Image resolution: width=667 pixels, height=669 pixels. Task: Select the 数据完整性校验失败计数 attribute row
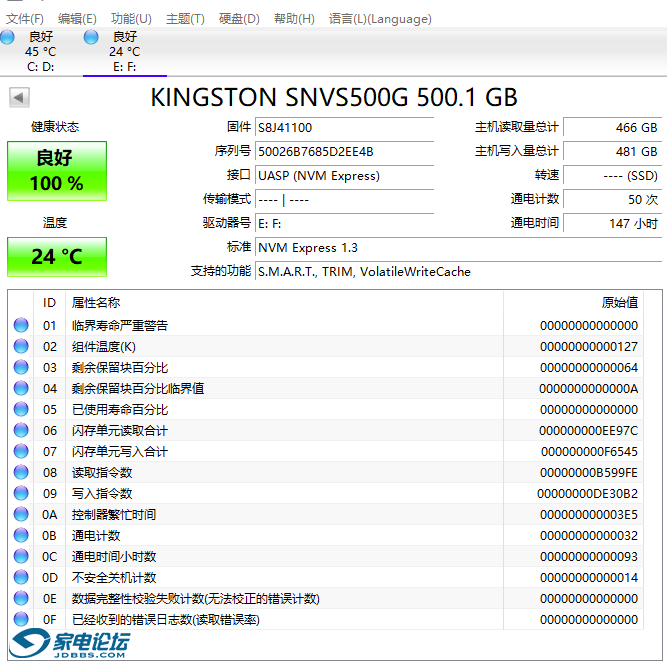[x=326, y=598]
